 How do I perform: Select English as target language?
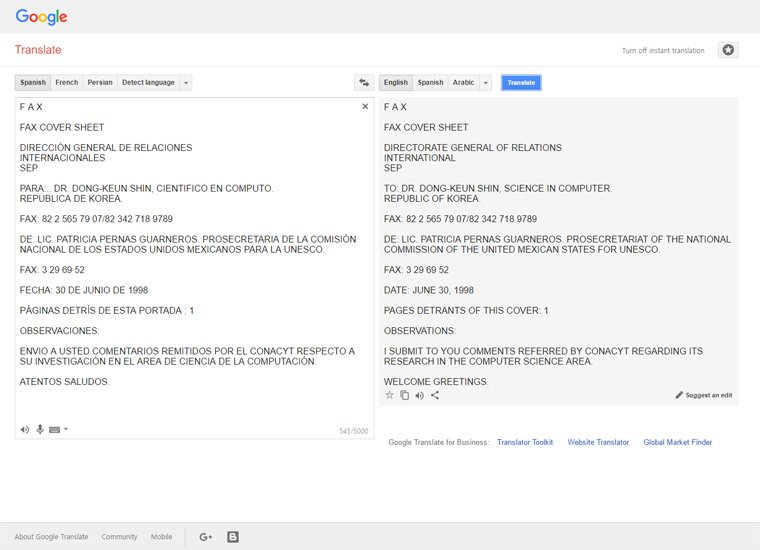tap(396, 82)
